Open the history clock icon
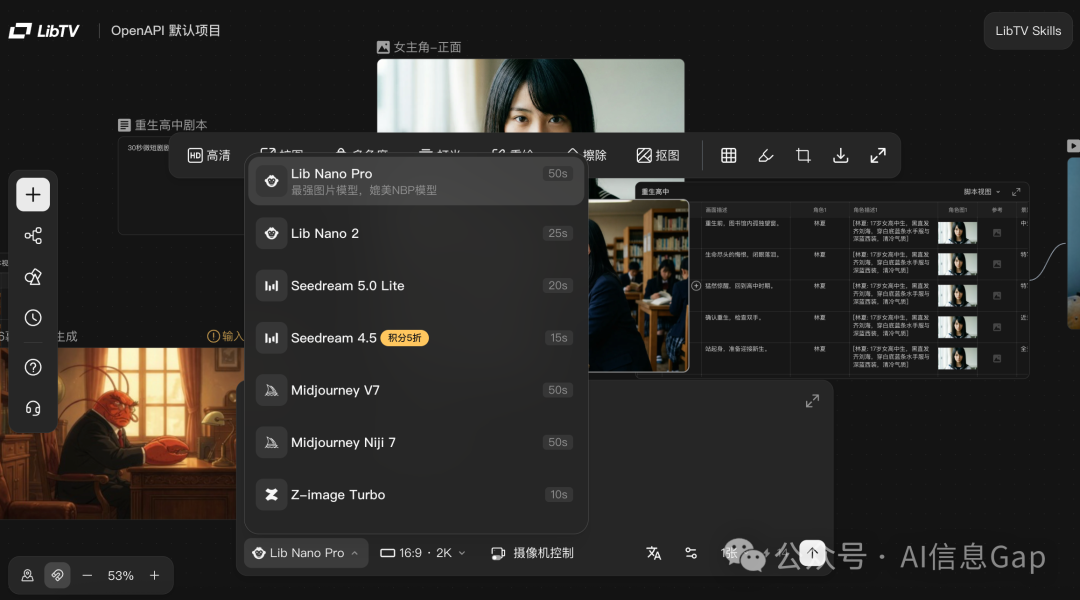Image resolution: width=1080 pixels, height=600 pixels. [33, 318]
